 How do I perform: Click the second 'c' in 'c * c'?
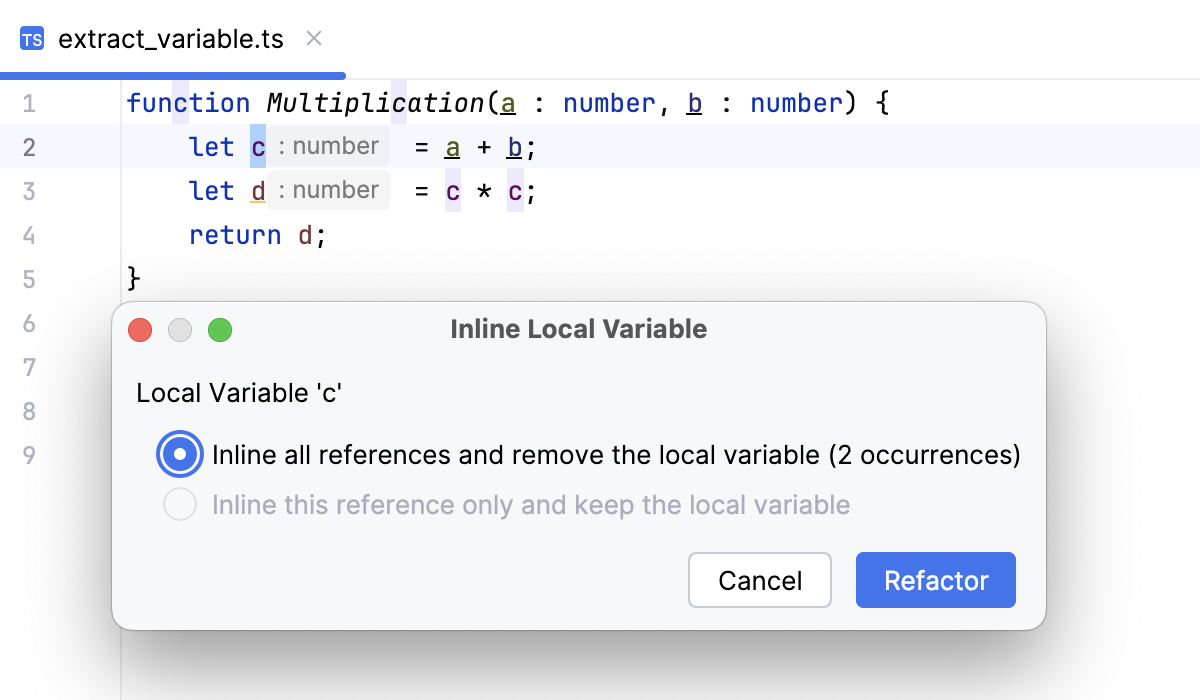pos(515,191)
